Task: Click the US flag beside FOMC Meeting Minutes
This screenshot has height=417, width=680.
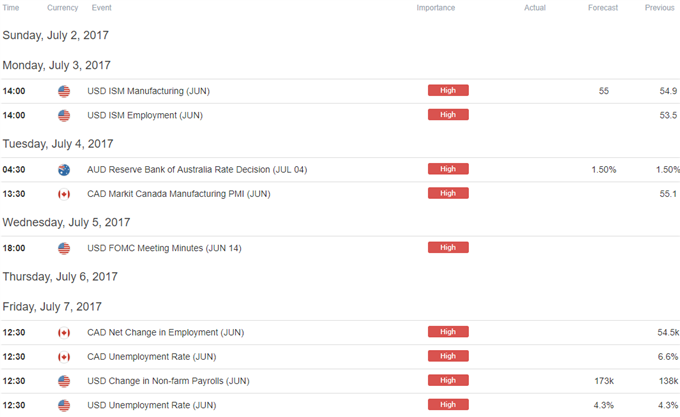Action: (64, 248)
